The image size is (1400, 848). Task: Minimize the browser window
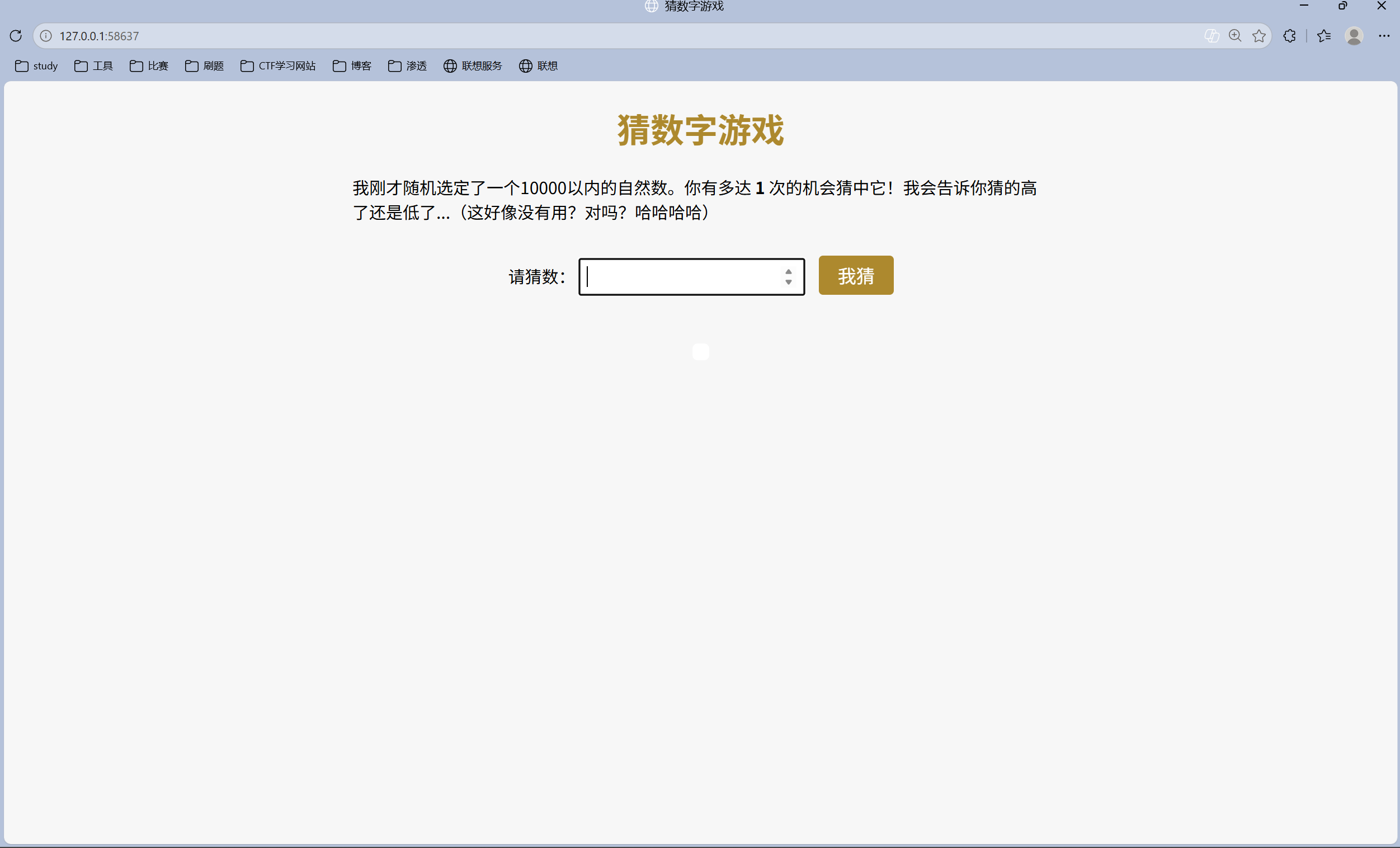1304,6
